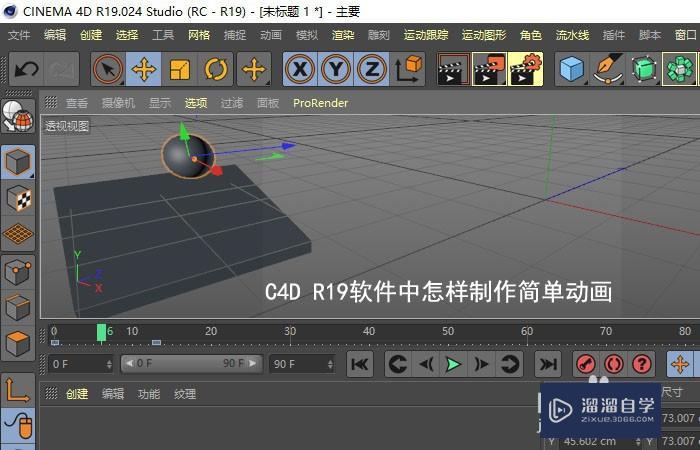This screenshot has height=450, width=700.
Task: Open the 编辑 menu in main menu bar
Action: point(55,35)
